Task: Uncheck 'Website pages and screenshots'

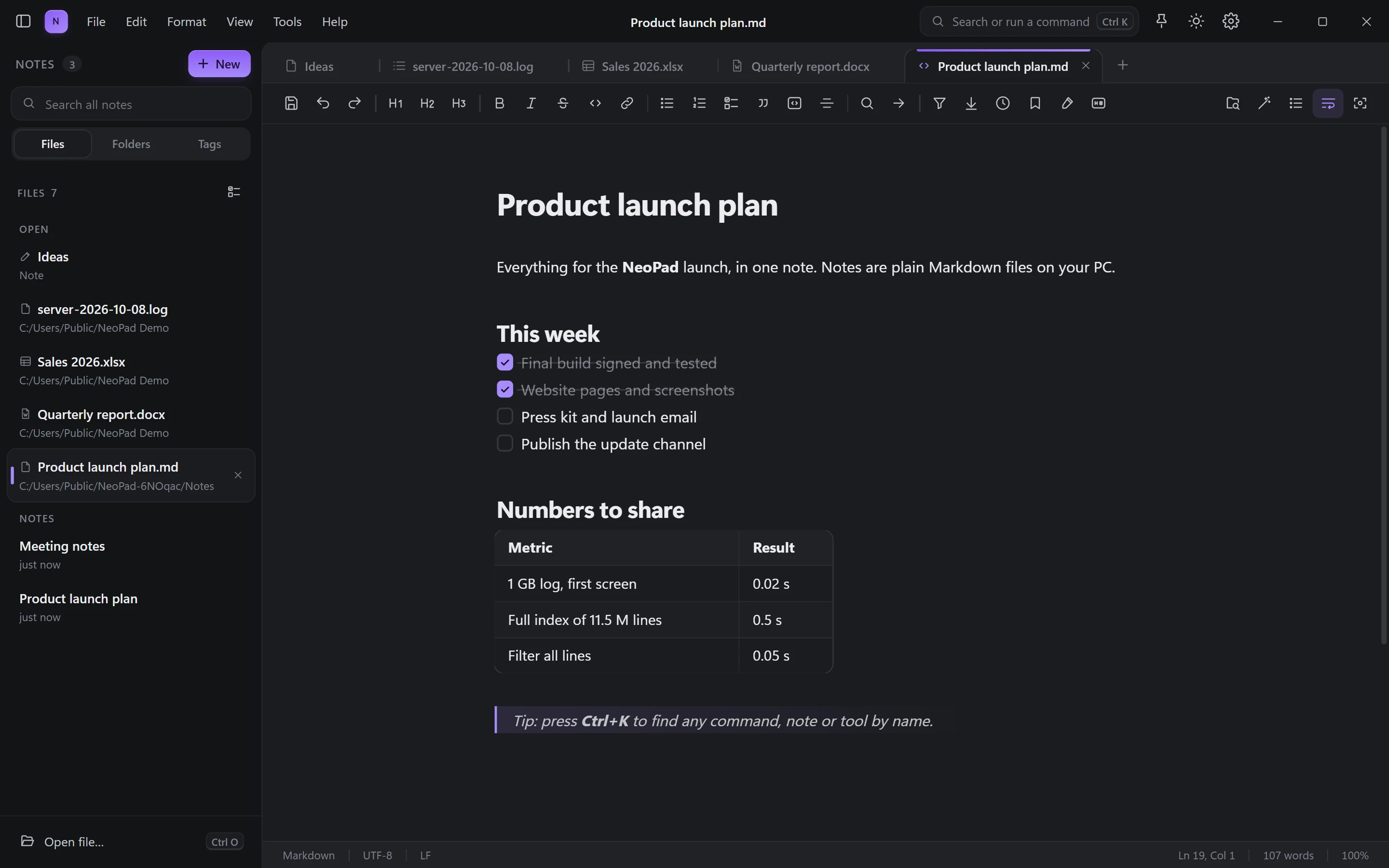Action: point(504,389)
